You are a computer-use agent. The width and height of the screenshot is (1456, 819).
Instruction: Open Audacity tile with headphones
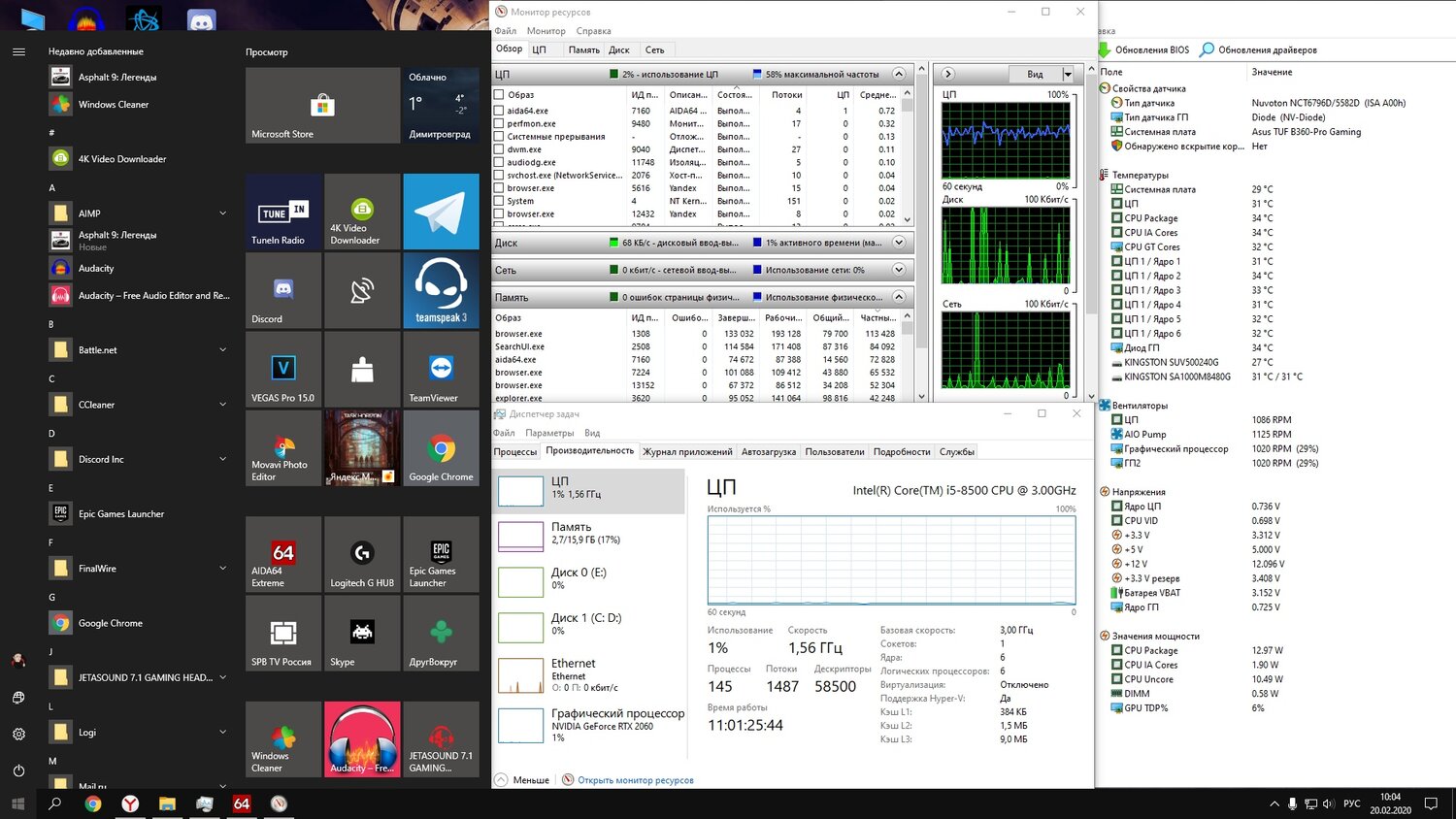[362, 739]
